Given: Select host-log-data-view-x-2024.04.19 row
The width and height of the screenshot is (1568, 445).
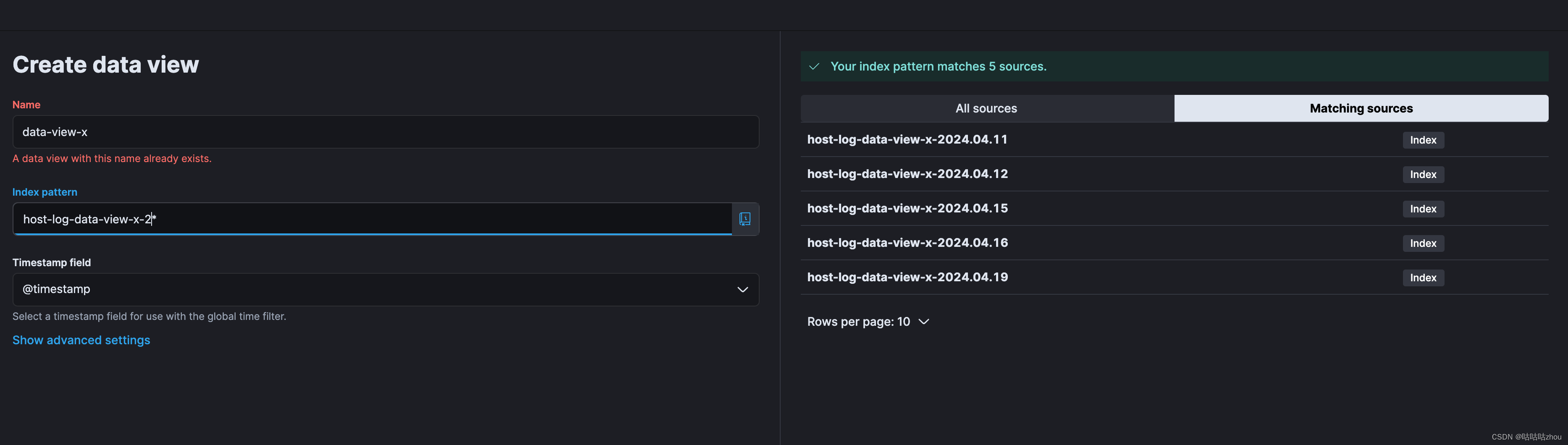Looking at the screenshot, I should point(1174,277).
